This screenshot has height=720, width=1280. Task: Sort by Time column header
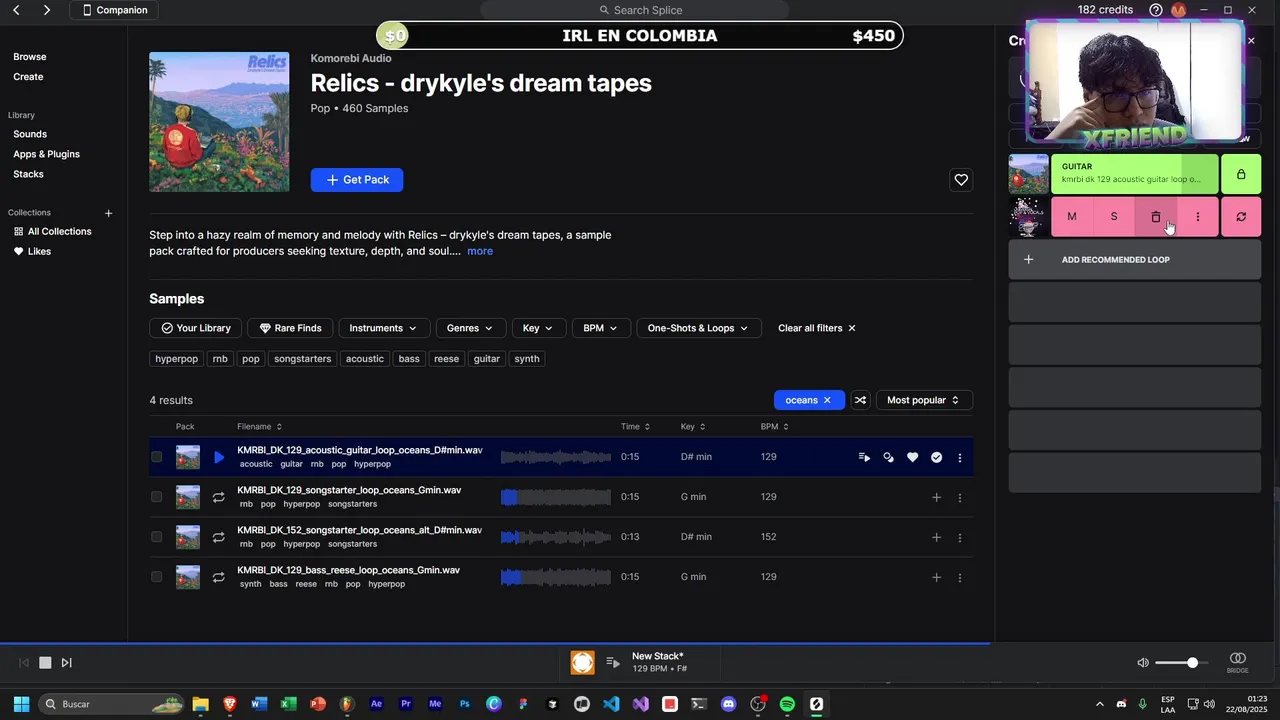(635, 427)
